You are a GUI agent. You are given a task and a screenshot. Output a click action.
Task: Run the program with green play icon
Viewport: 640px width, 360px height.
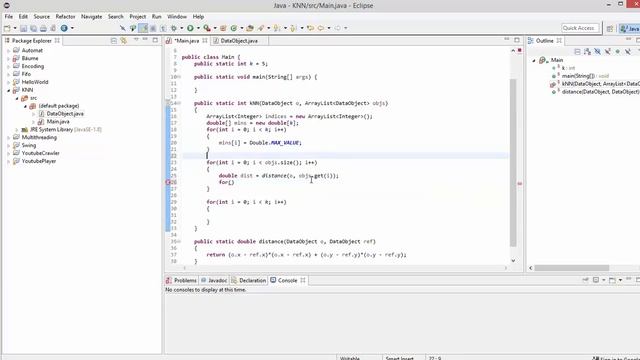190,28
